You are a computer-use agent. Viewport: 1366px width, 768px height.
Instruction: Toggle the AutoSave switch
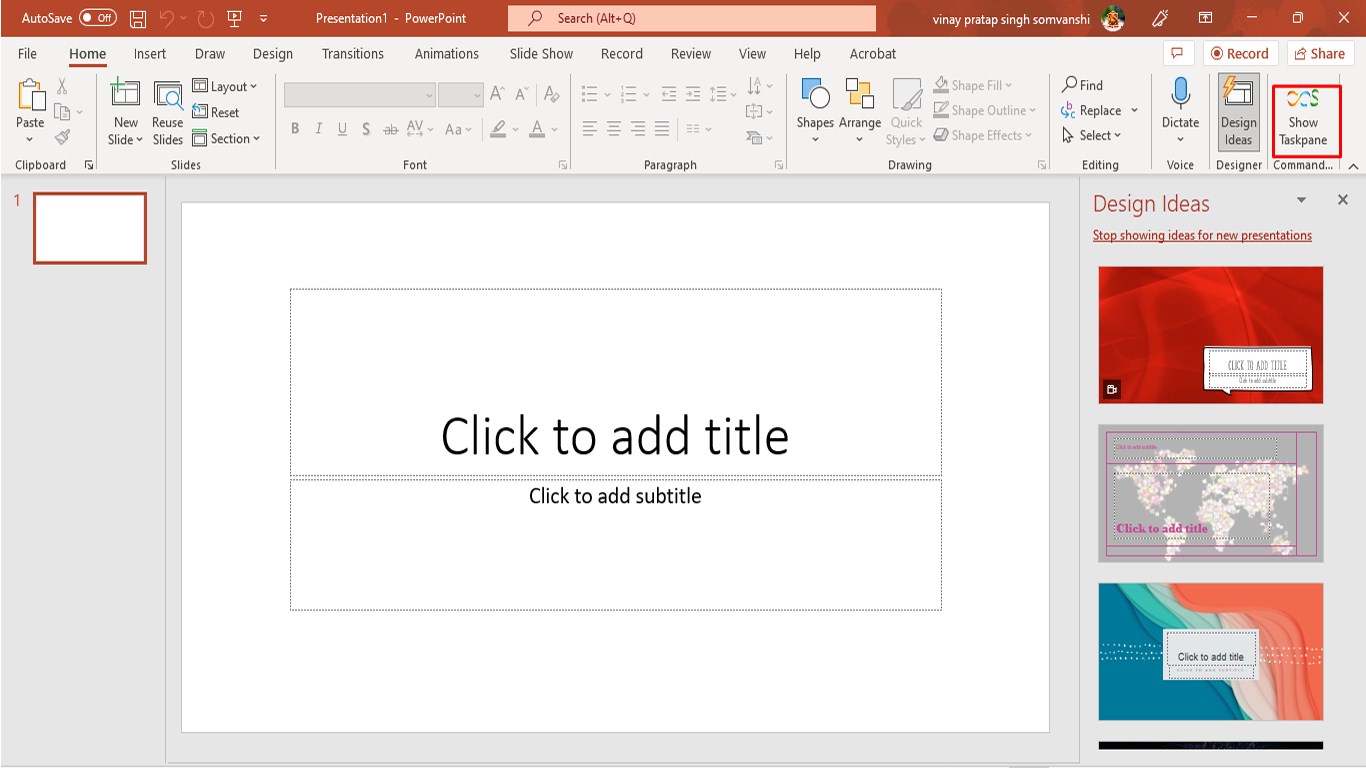click(97, 18)
